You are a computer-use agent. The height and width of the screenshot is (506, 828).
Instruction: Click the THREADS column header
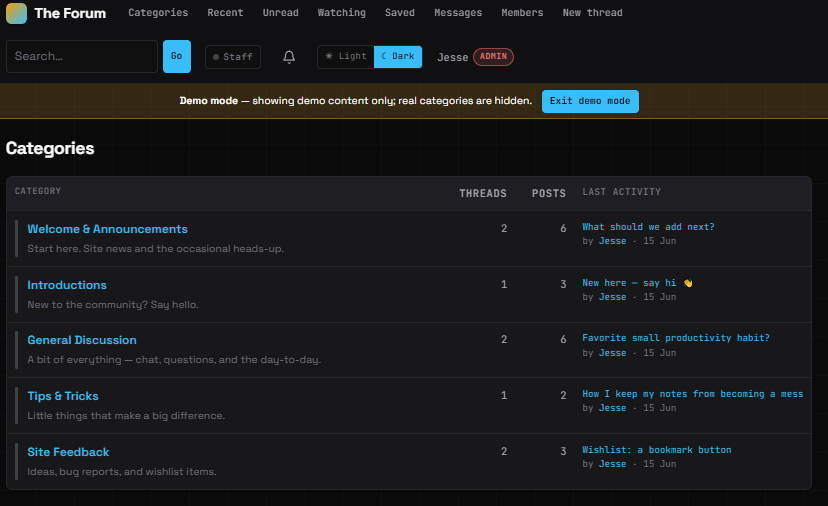483,193
